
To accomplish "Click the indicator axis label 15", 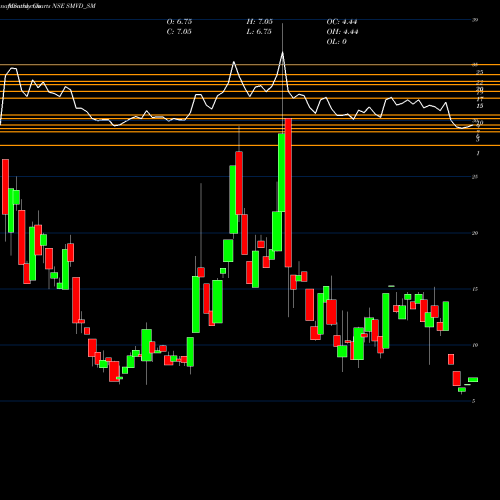I will [480, 106].
